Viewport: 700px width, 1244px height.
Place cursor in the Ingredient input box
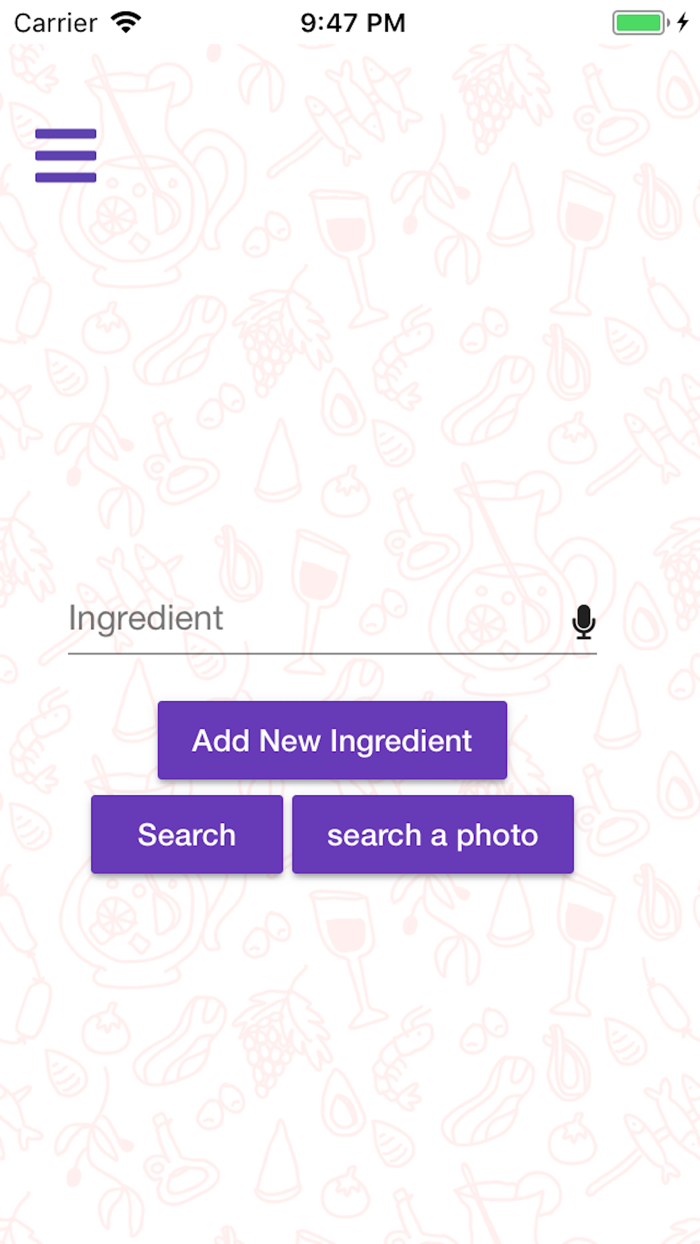click(x=250, y=619)
